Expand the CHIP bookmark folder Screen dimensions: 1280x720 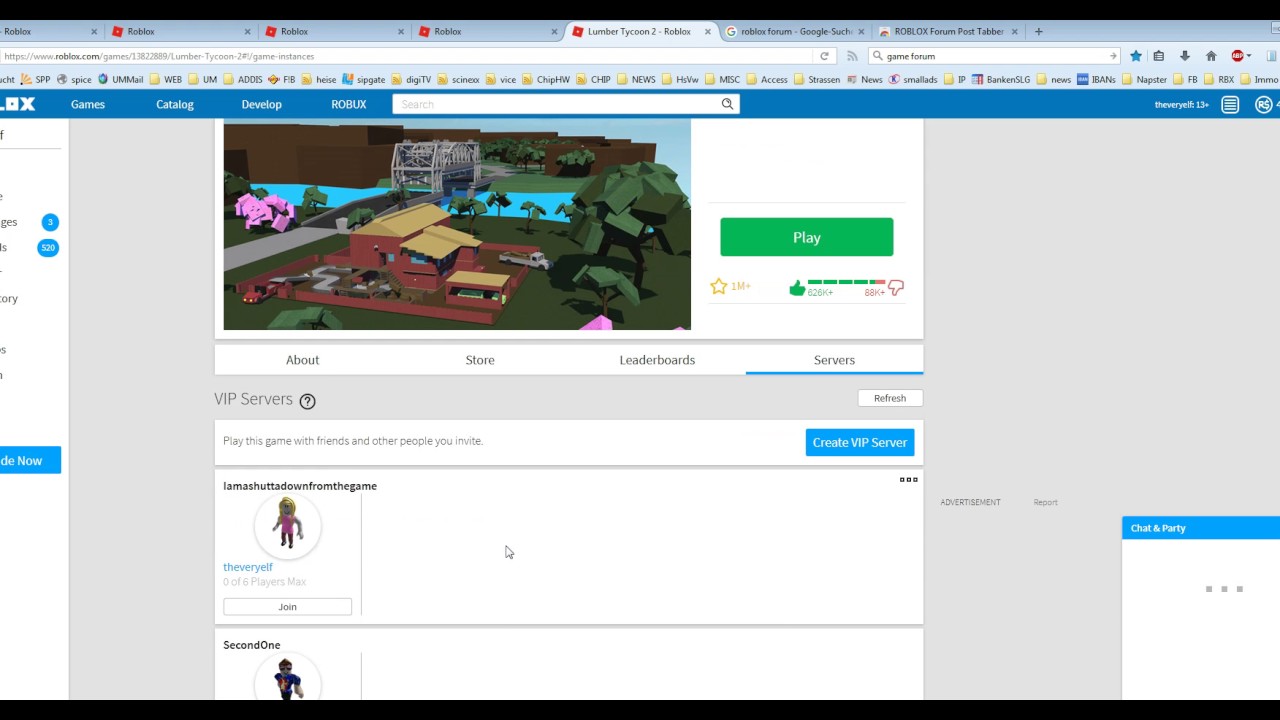592,79
